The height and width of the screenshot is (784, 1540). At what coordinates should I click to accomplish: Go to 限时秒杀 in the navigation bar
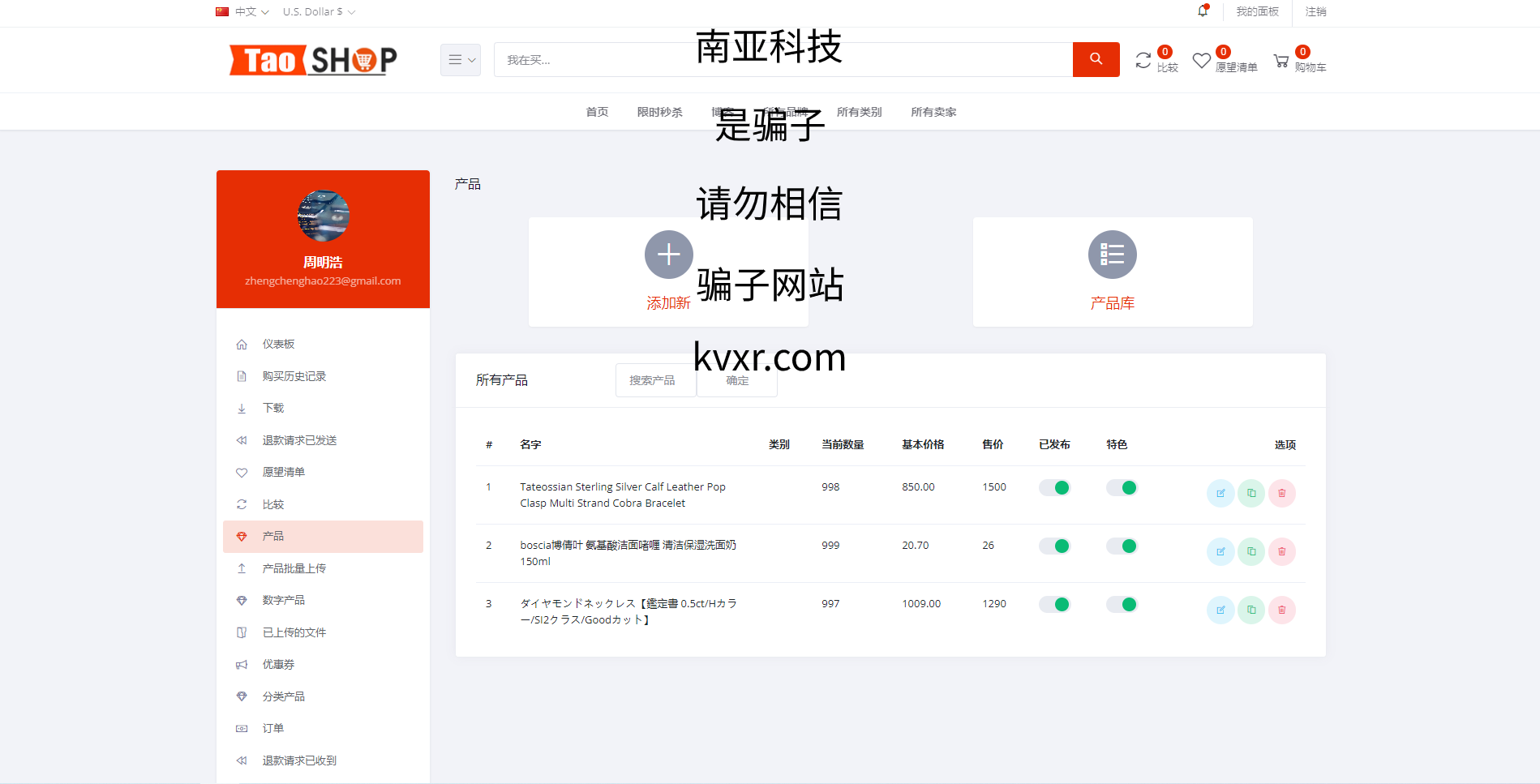tap(659, 112)
